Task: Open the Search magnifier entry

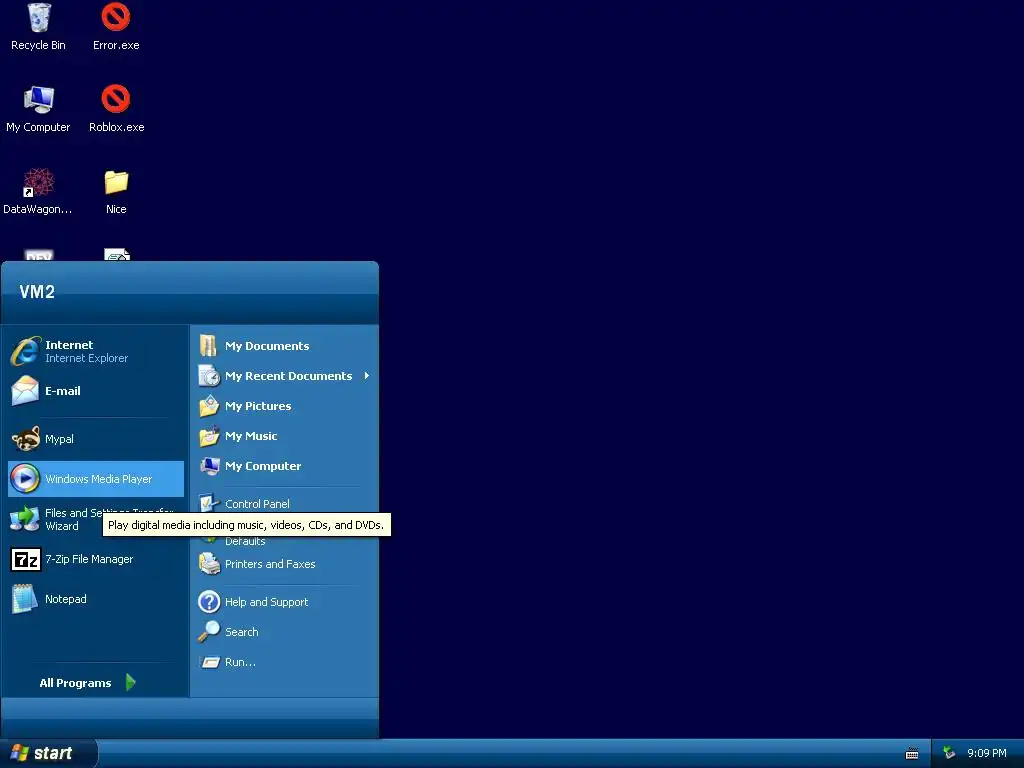Action: (284, 632)
